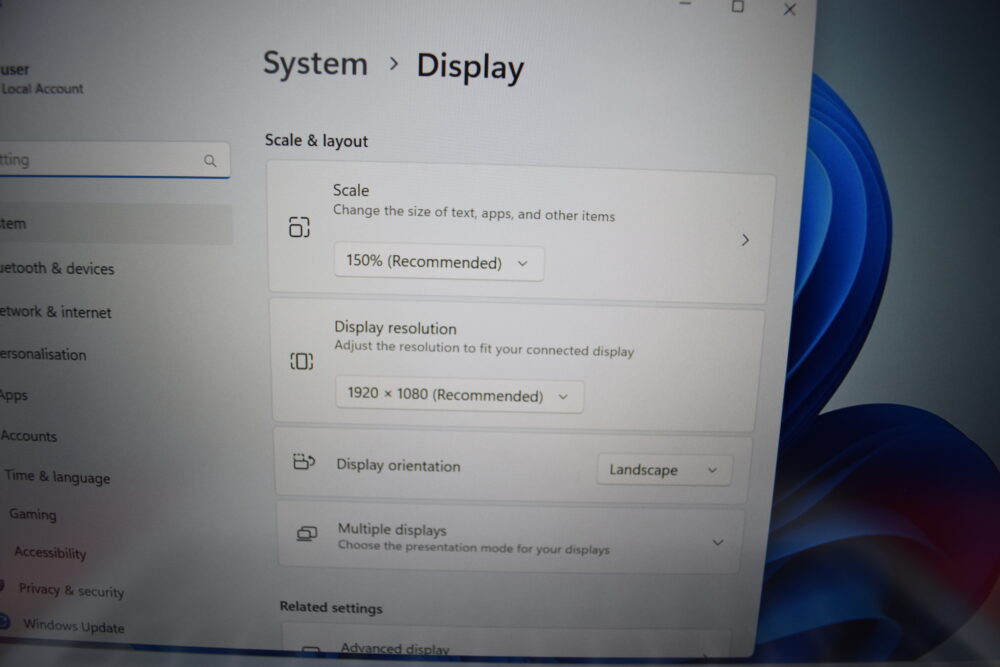The image size is (1000, 667).
Task: Open Time & language settings
Action: [57, 477]
